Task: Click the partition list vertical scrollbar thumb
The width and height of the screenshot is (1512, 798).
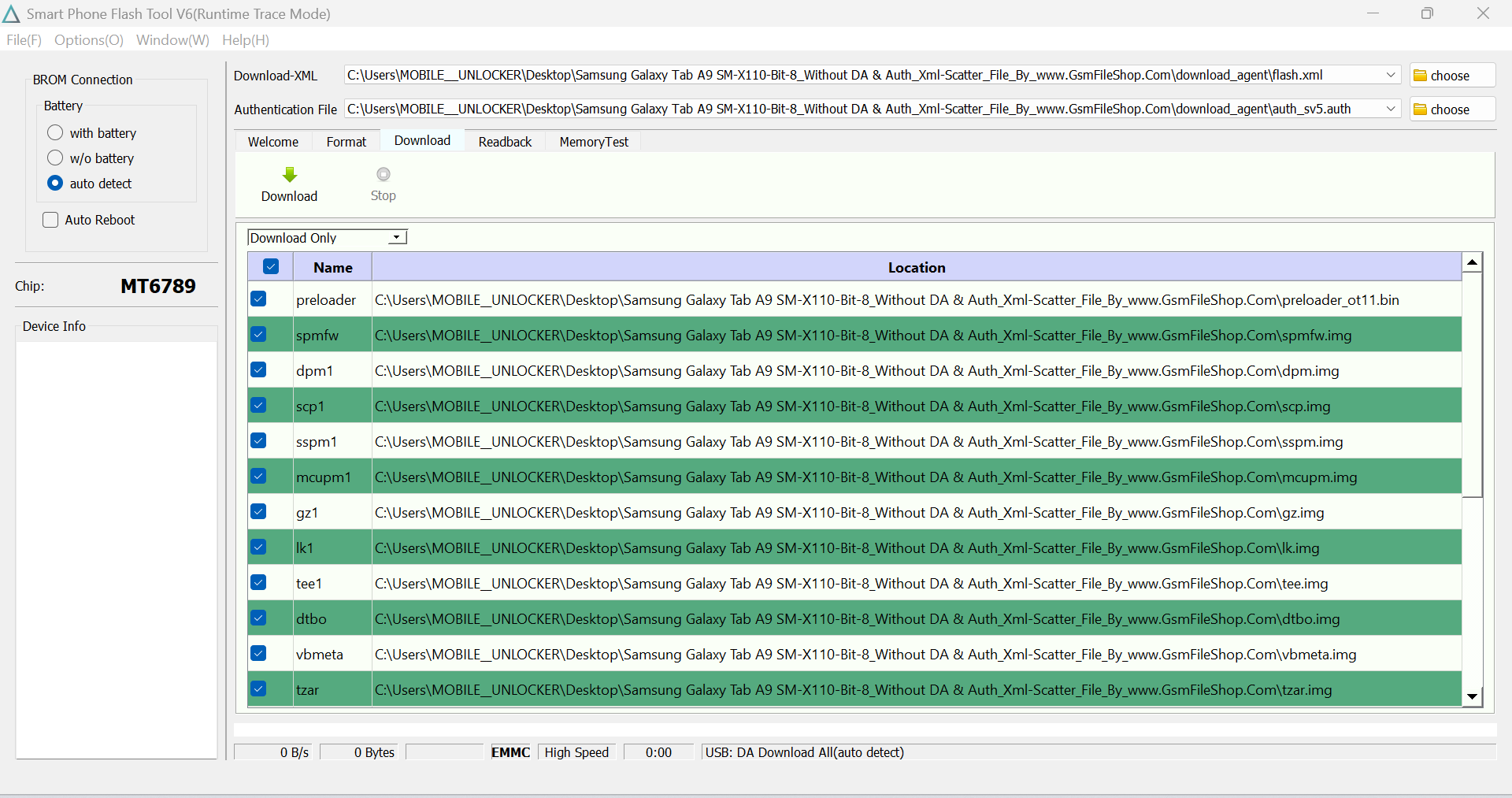Action: [x=1472, y=386]
